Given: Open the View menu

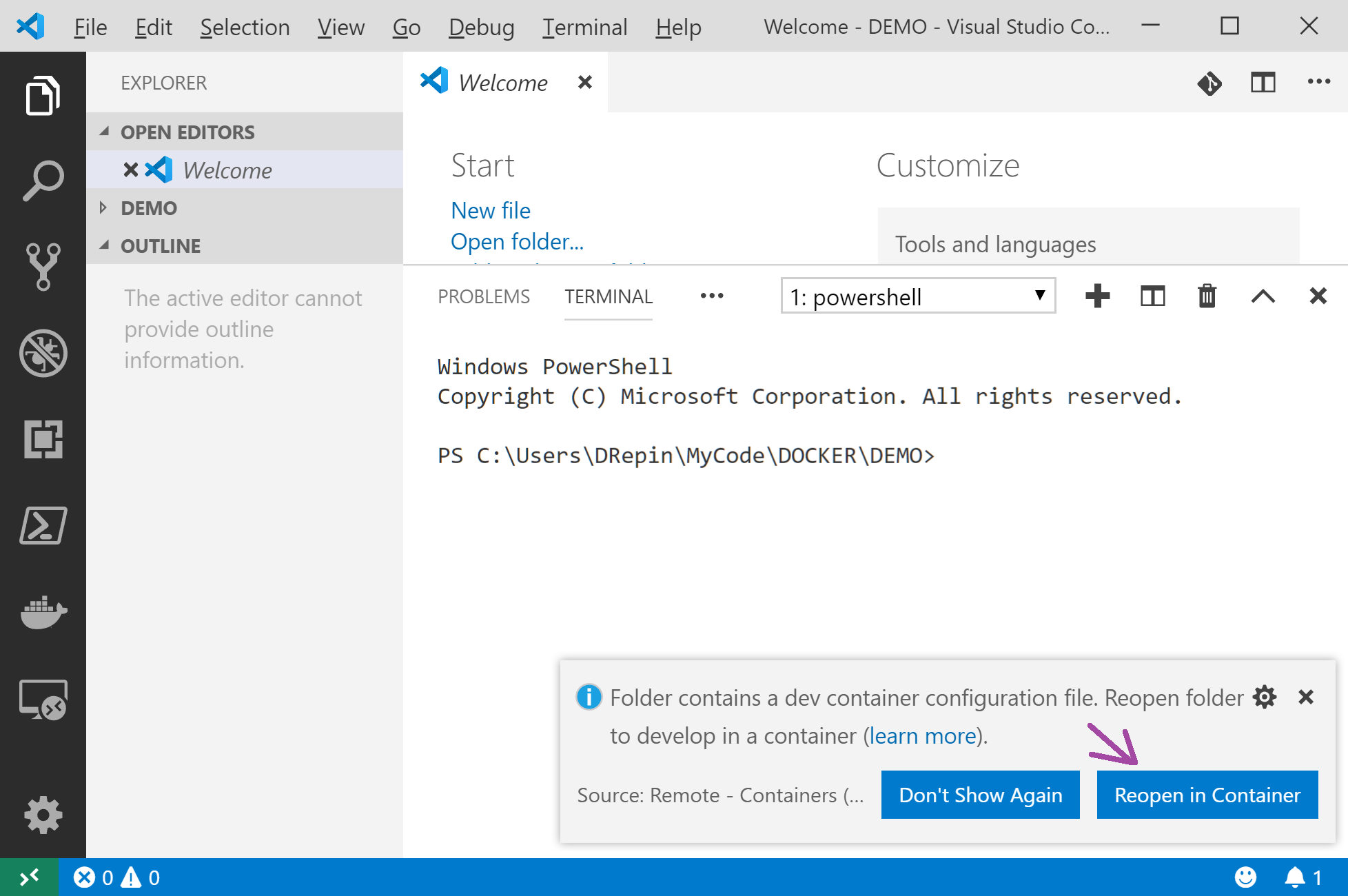Looking at the screenshot, I should (x=340, y=27).
